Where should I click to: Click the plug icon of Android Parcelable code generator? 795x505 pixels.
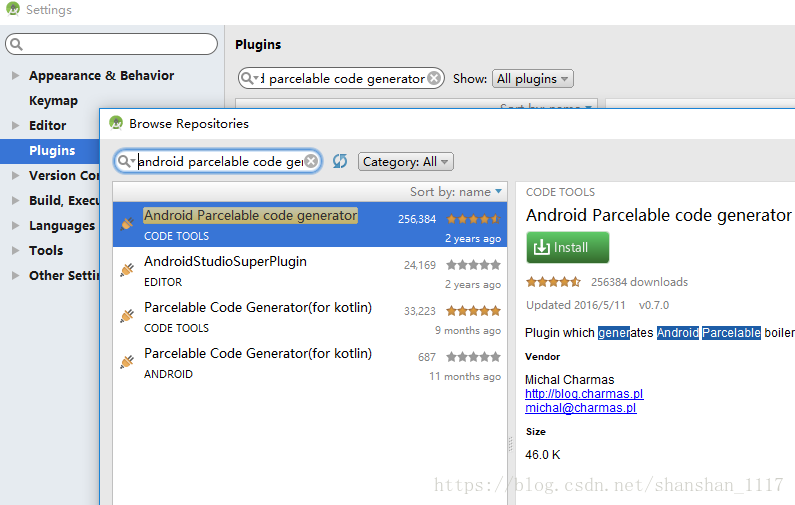(x=127, y=224)
